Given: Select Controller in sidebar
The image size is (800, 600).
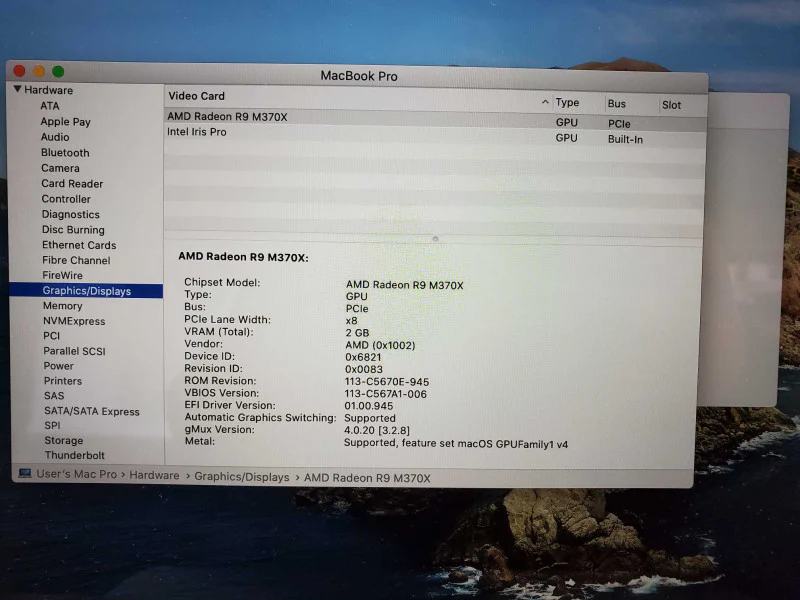Looking at the screenshot, I should [x=66, y=199].
